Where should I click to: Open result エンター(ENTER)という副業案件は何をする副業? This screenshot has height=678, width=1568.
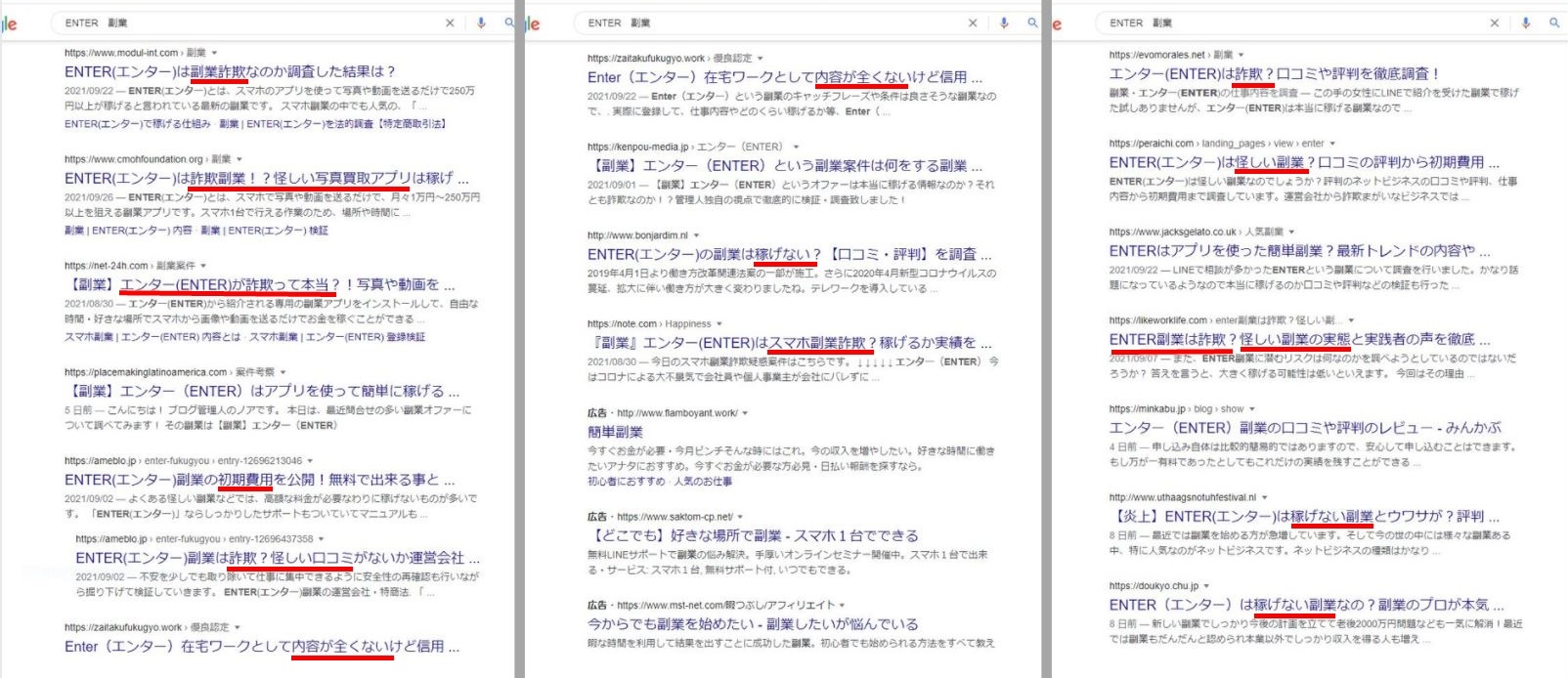(785, 165)
